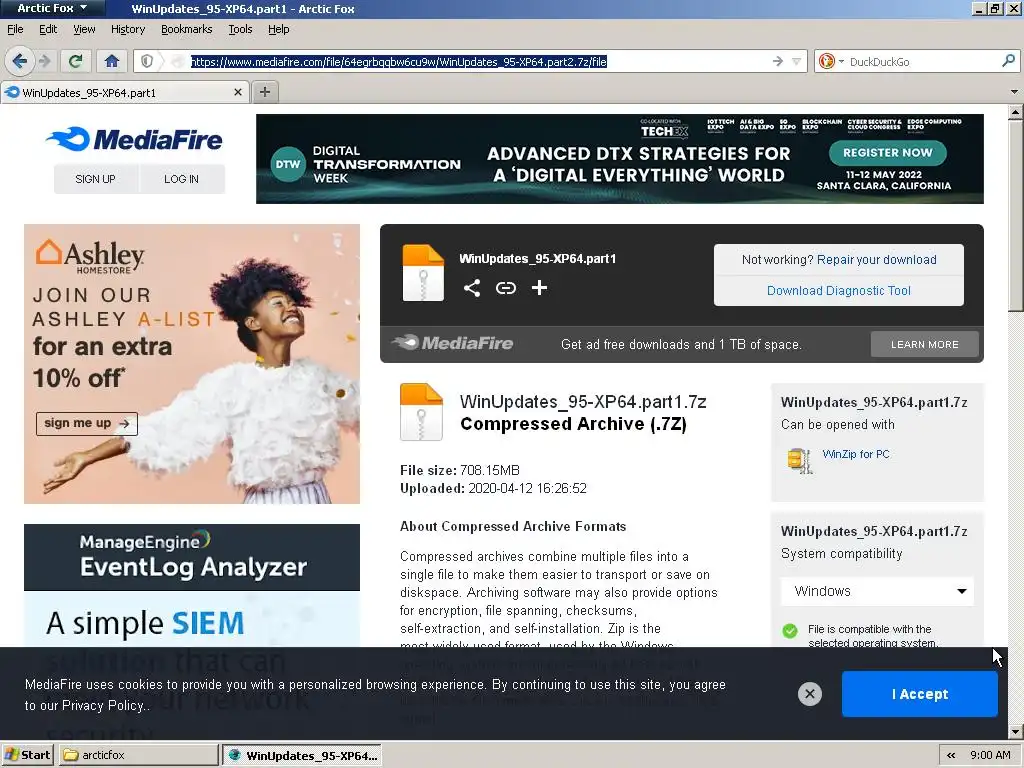Image resolution: width=1024 pixels, height=768 pixels.
Task: Click the archive icon beside Compressed Archive heading
Action: (421, 412)
